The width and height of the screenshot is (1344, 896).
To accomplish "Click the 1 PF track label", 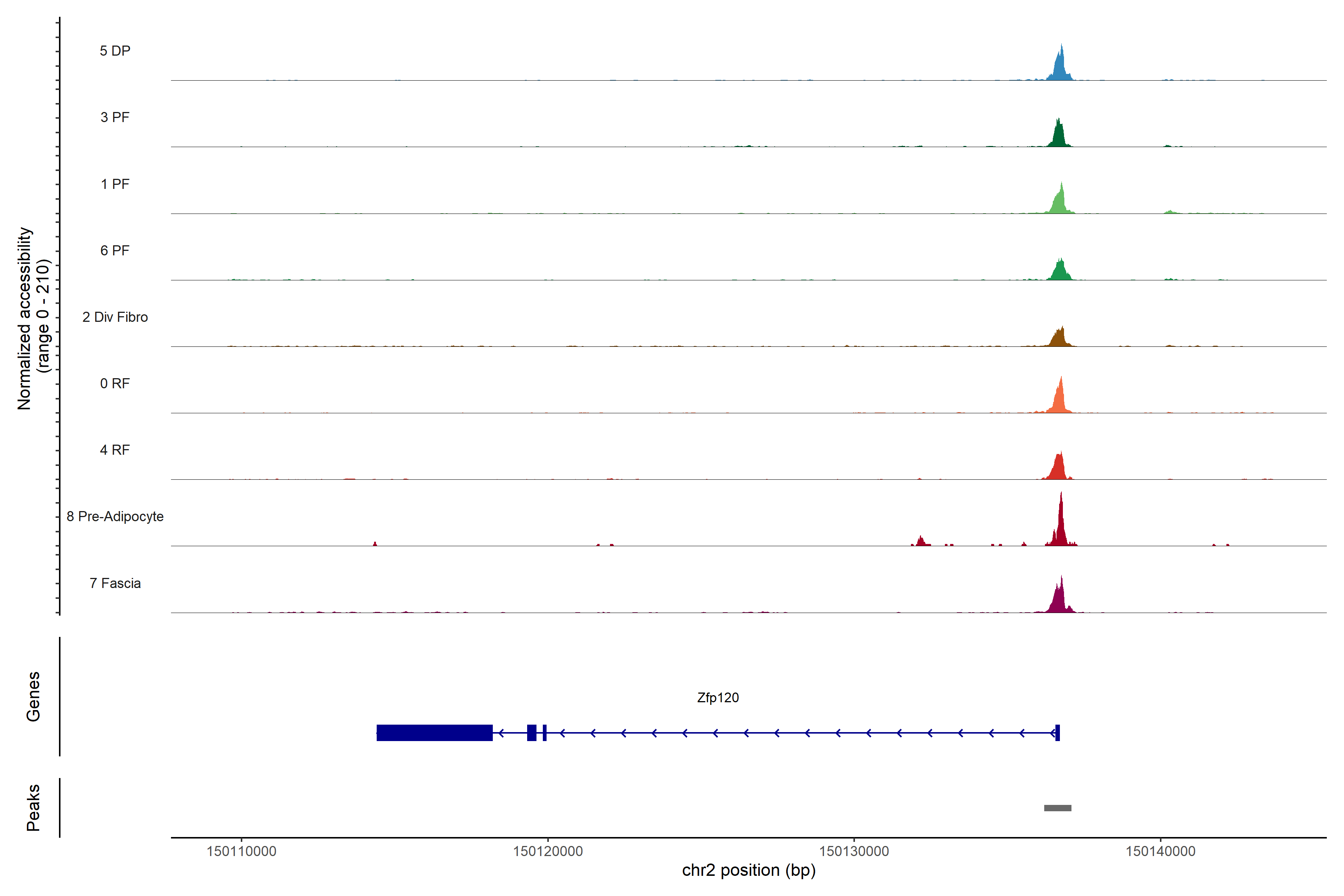I will pos(115,184).
